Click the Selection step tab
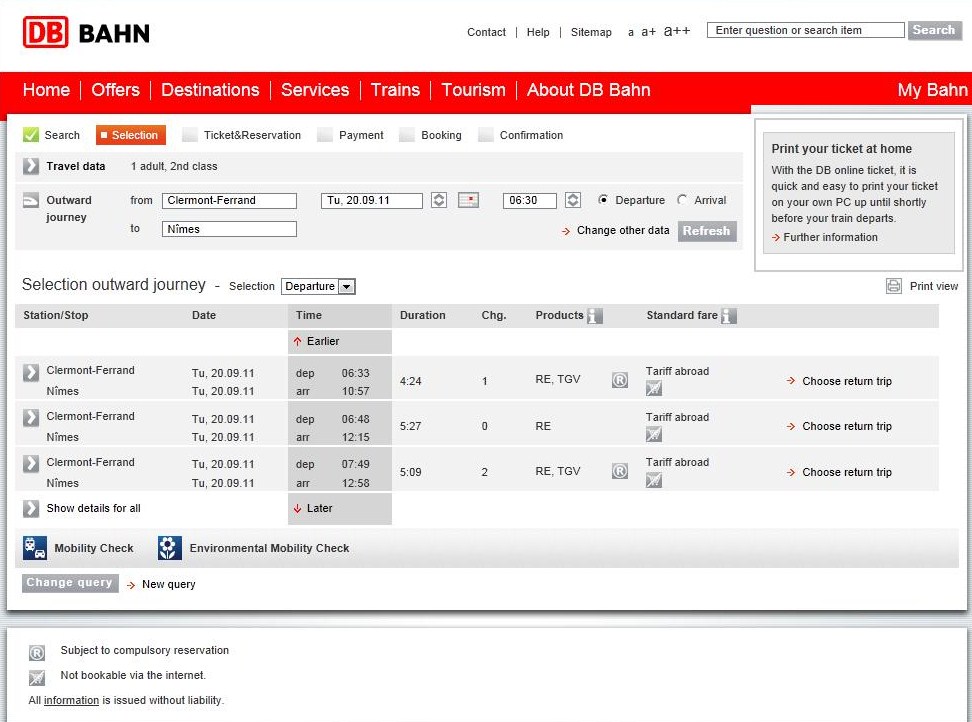Screen dimensions: 972x722 pos(131,135)
